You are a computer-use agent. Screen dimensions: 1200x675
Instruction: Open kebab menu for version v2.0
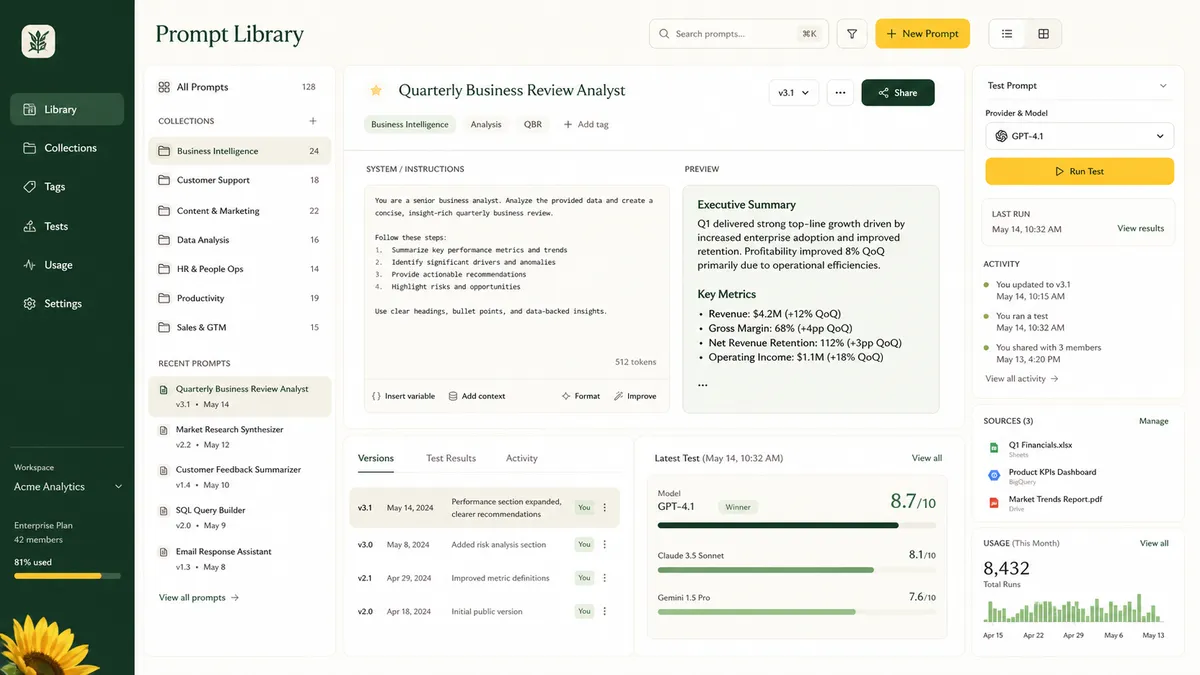coord(604,611)
